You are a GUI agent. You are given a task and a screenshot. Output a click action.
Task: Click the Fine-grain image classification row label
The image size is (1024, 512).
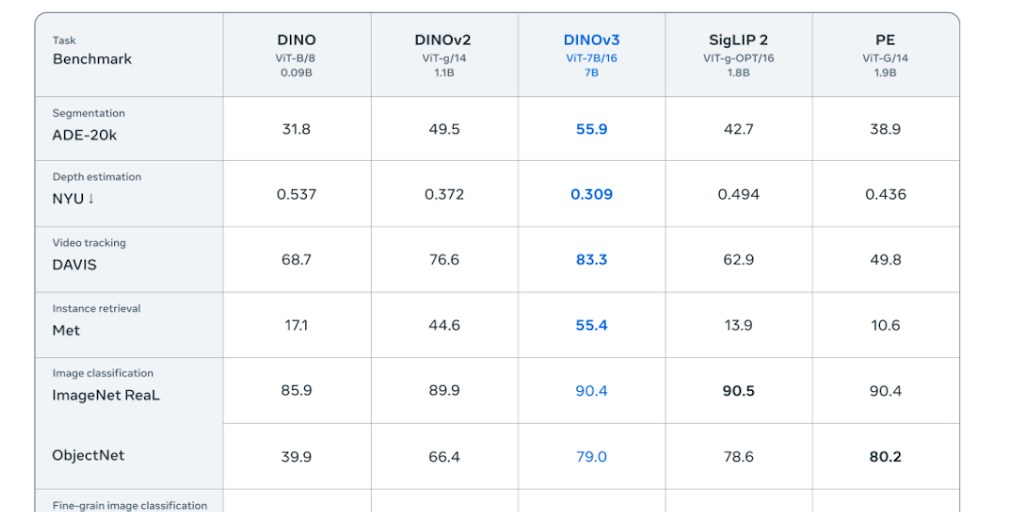coord(130,505)
